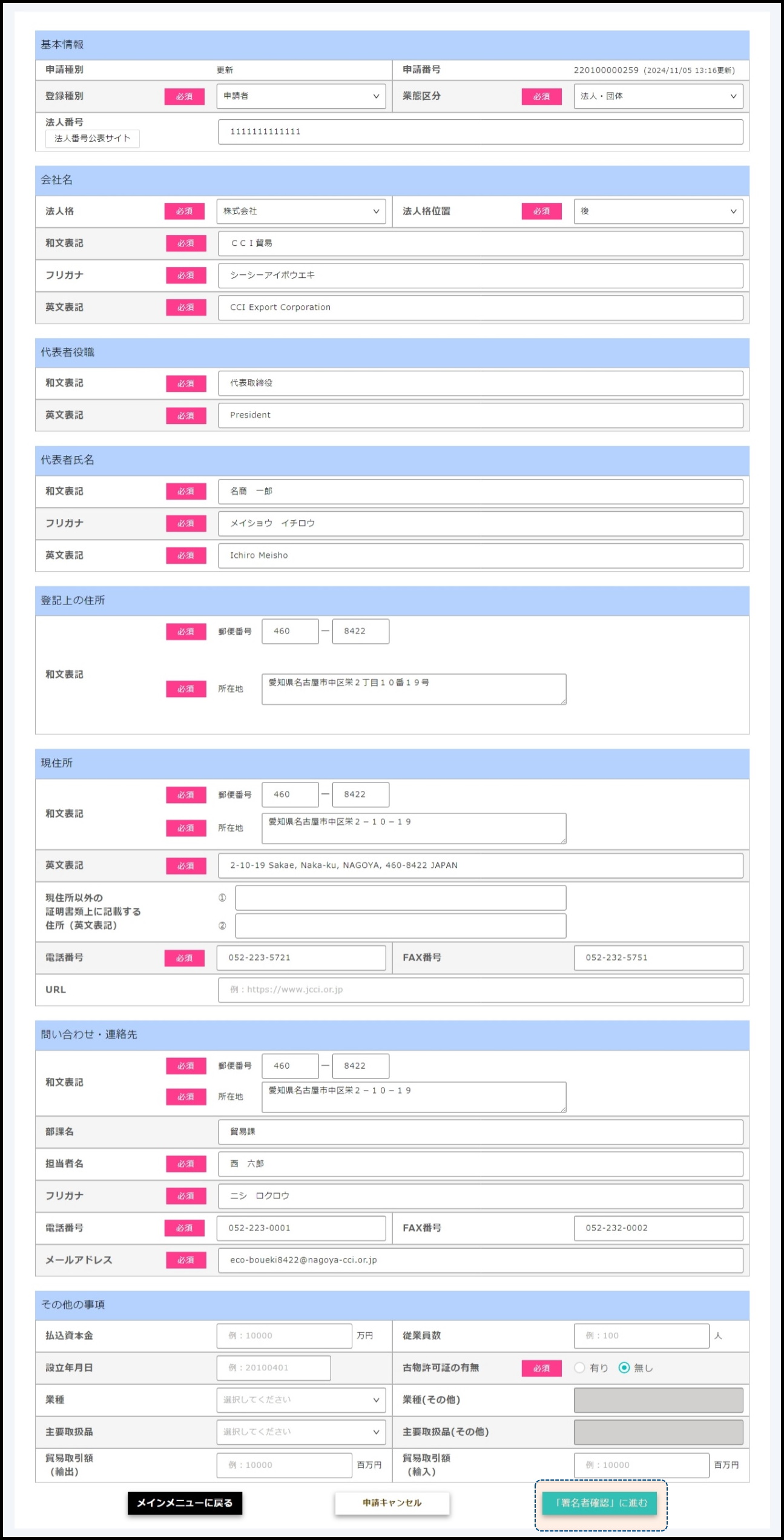
Task: Click the メイショウ イチロウ furigana field
Action: coord(481,523)
